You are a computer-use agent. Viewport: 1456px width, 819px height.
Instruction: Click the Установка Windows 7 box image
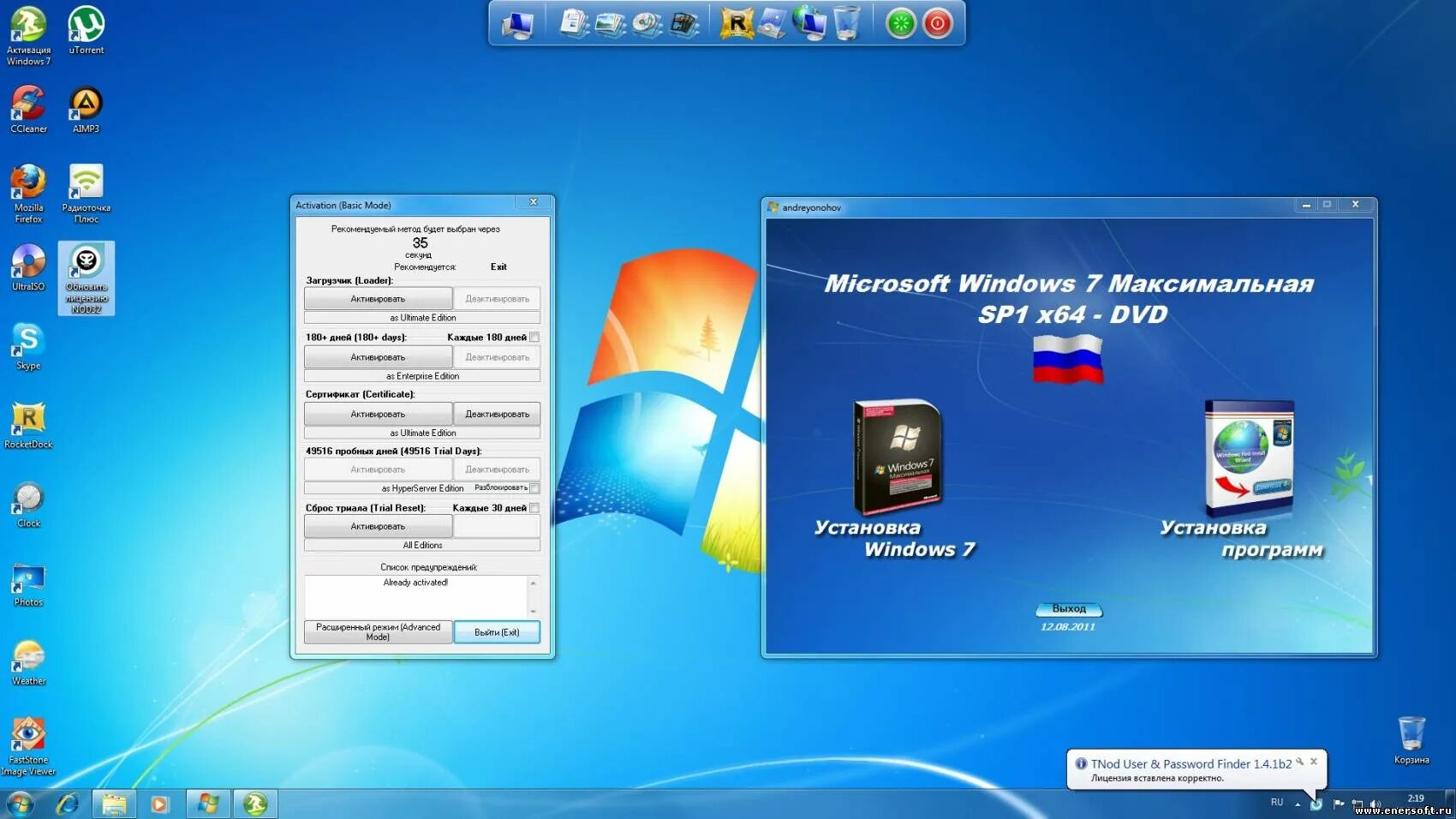point(898,457)
